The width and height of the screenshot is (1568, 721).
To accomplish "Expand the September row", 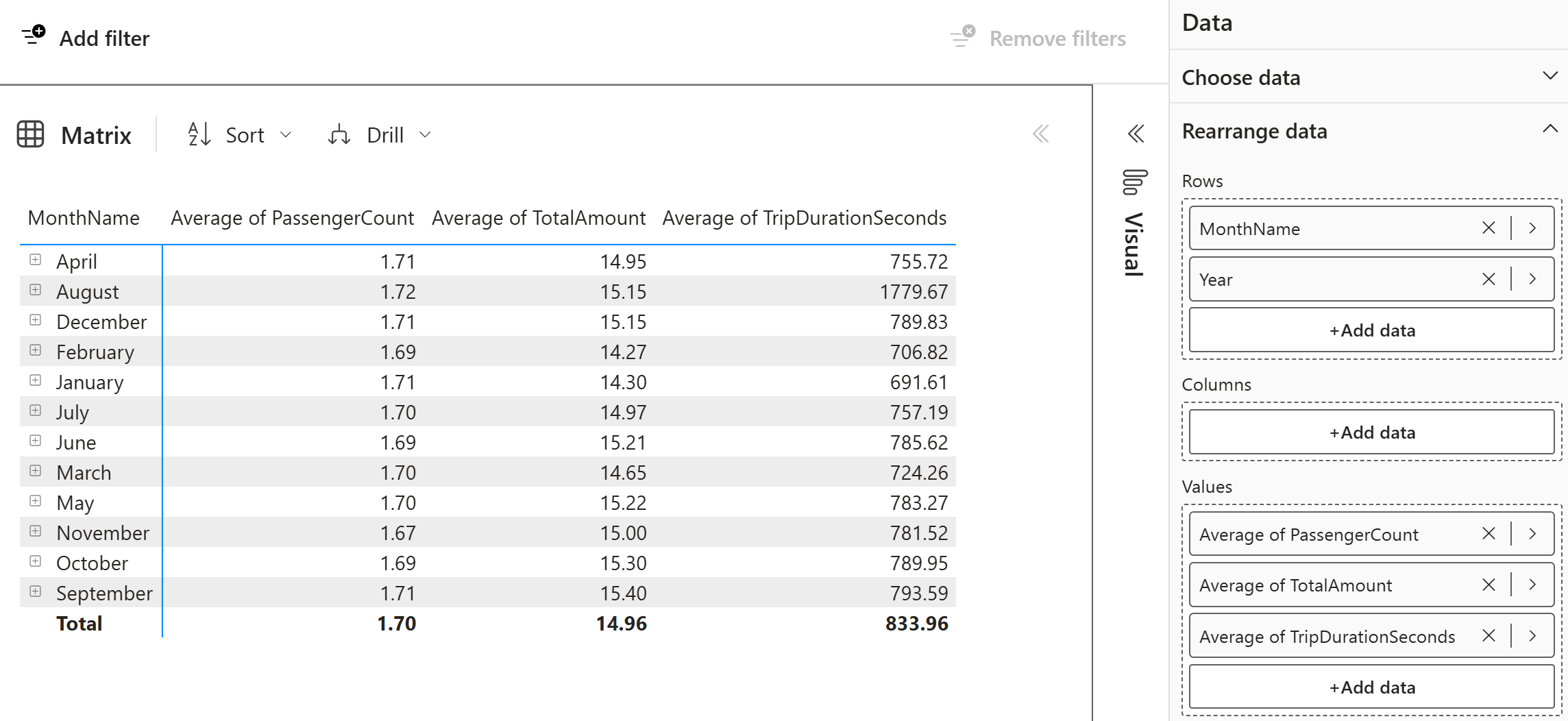I will pyautogui.click(x=36, y=591).
